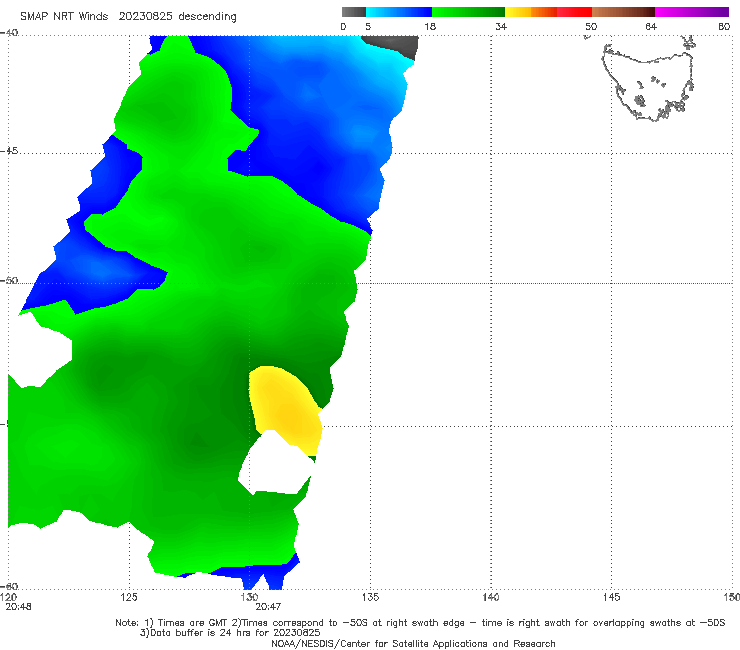Screen dimensions: 740x650
Task: Click the note line about GMT times
Action: coord(420,623)
